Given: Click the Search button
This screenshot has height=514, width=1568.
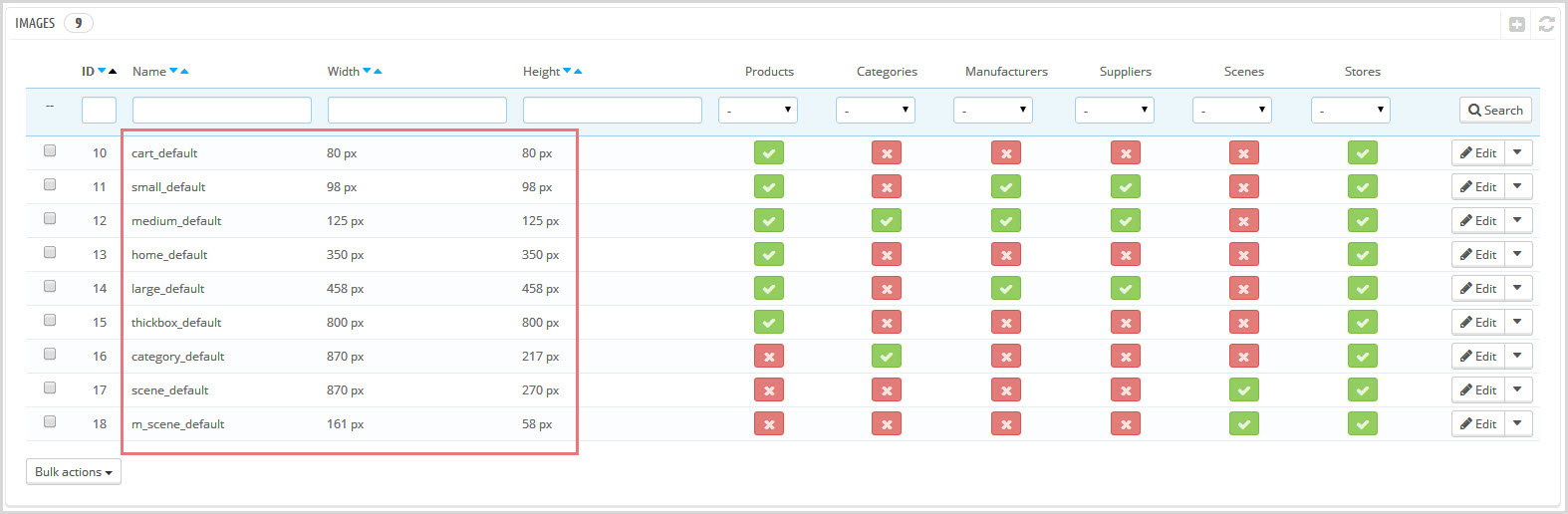Looking at the screenshot, I should pyautogui.click(x=1495, y=110).
